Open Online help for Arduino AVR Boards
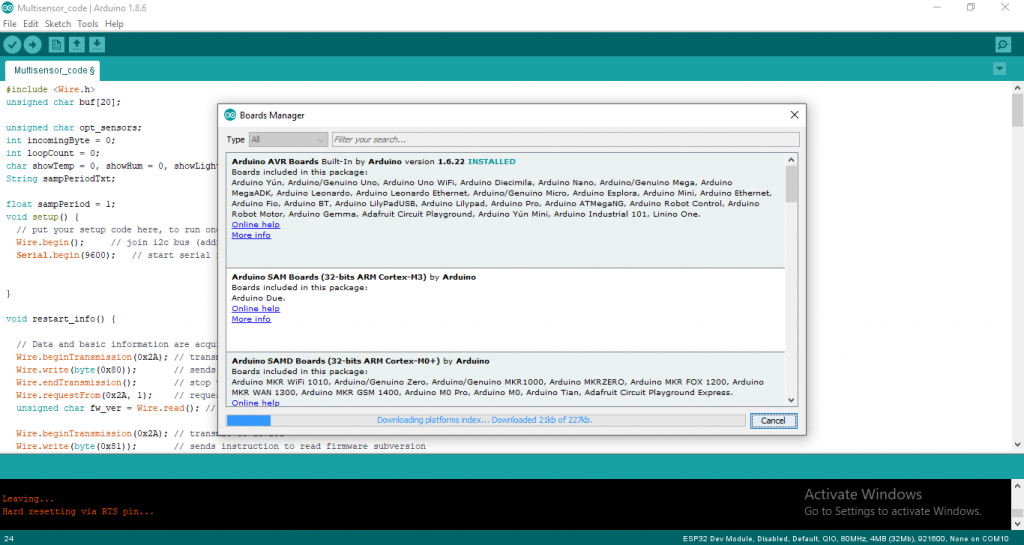 coord(255,225)
